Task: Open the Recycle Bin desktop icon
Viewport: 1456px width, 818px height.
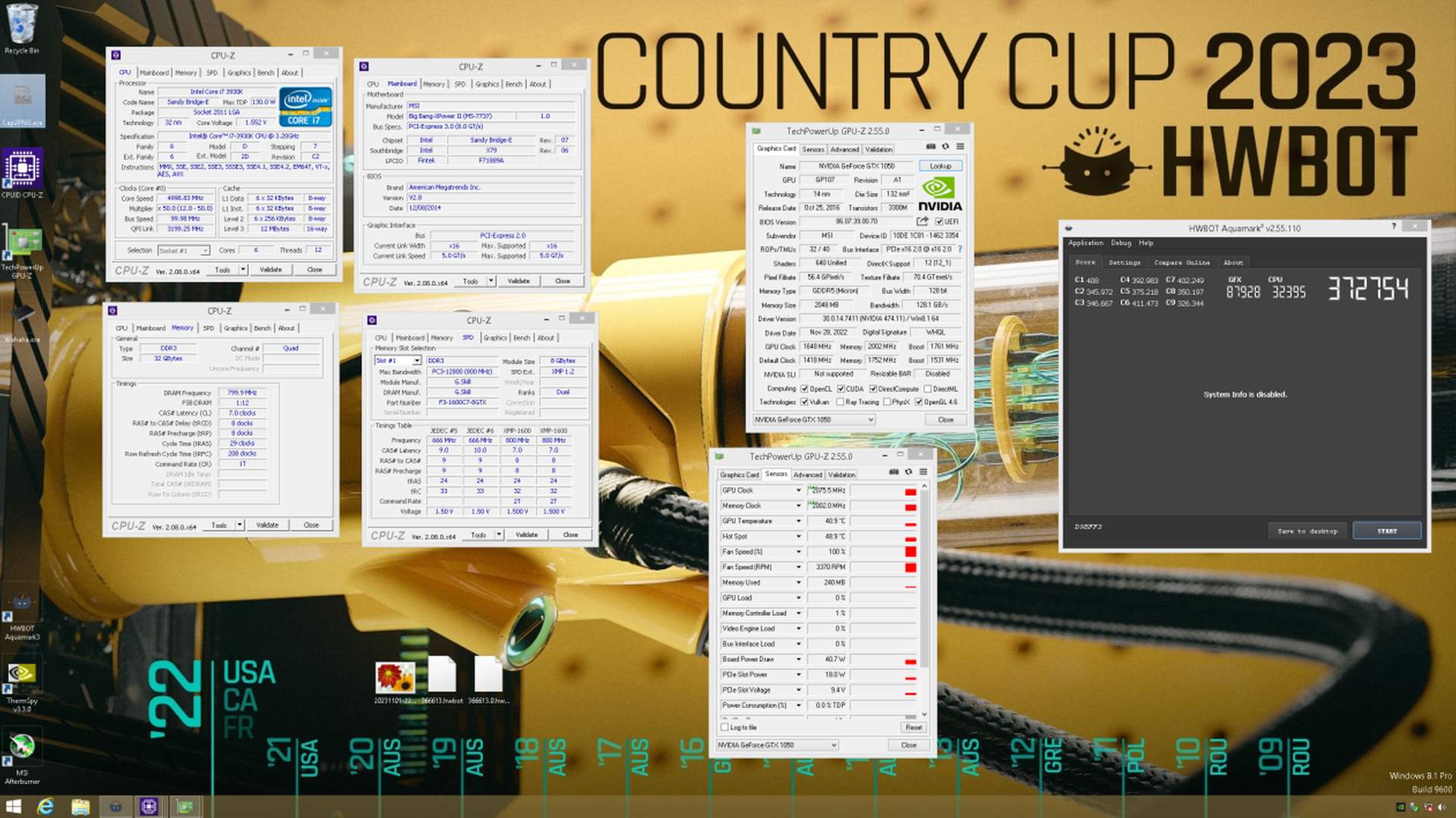Action: point(22,29)
